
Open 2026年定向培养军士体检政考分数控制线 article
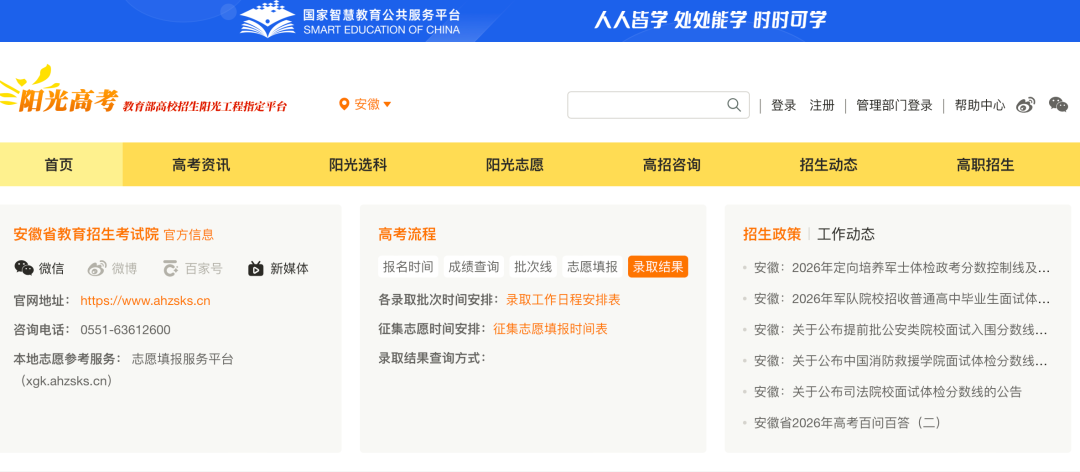pos(902,268)
